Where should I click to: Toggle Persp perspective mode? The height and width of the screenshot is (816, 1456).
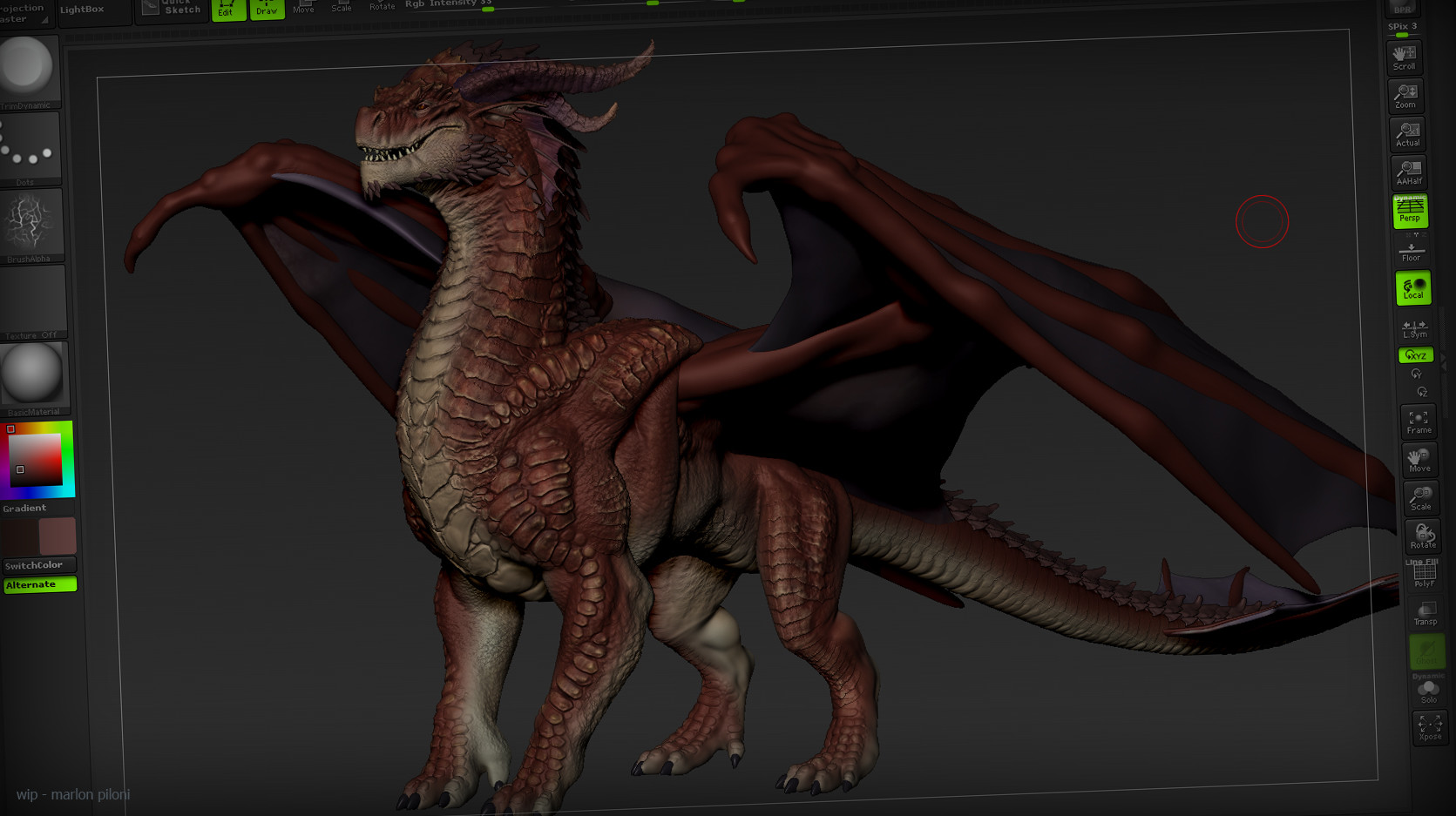(1410, 212)
